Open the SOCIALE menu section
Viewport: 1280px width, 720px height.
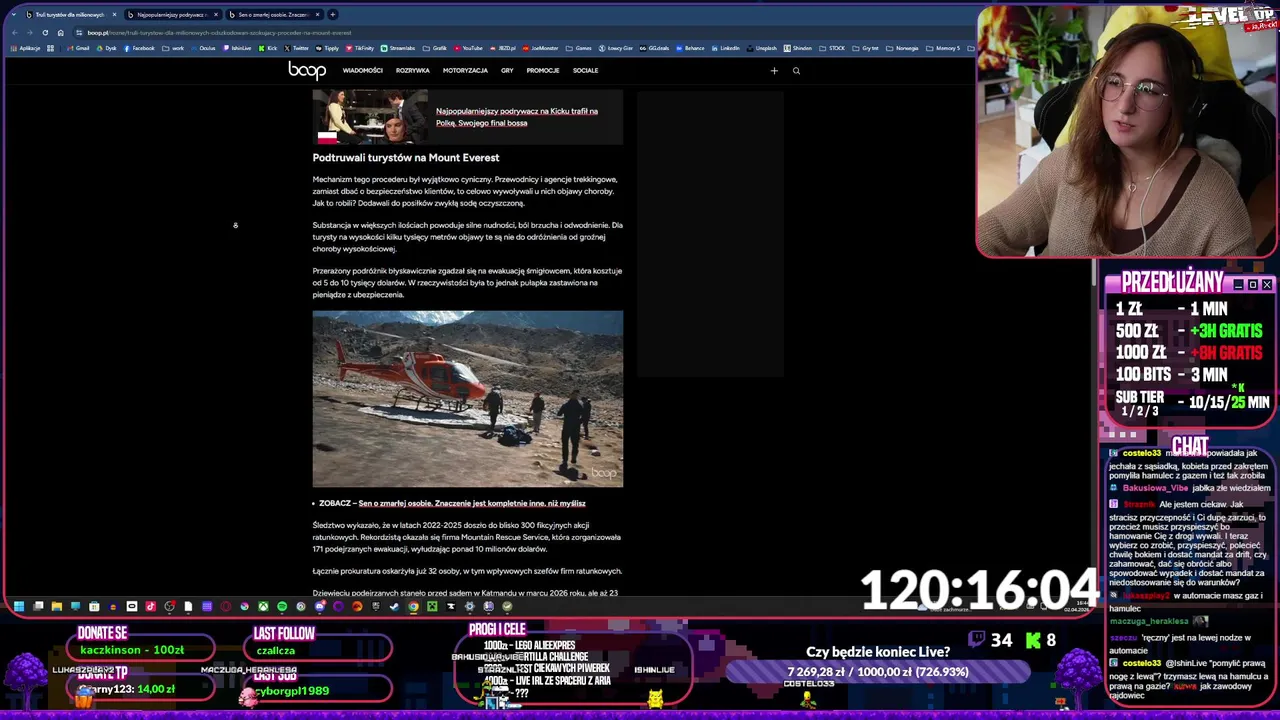(x=585, y=71)
